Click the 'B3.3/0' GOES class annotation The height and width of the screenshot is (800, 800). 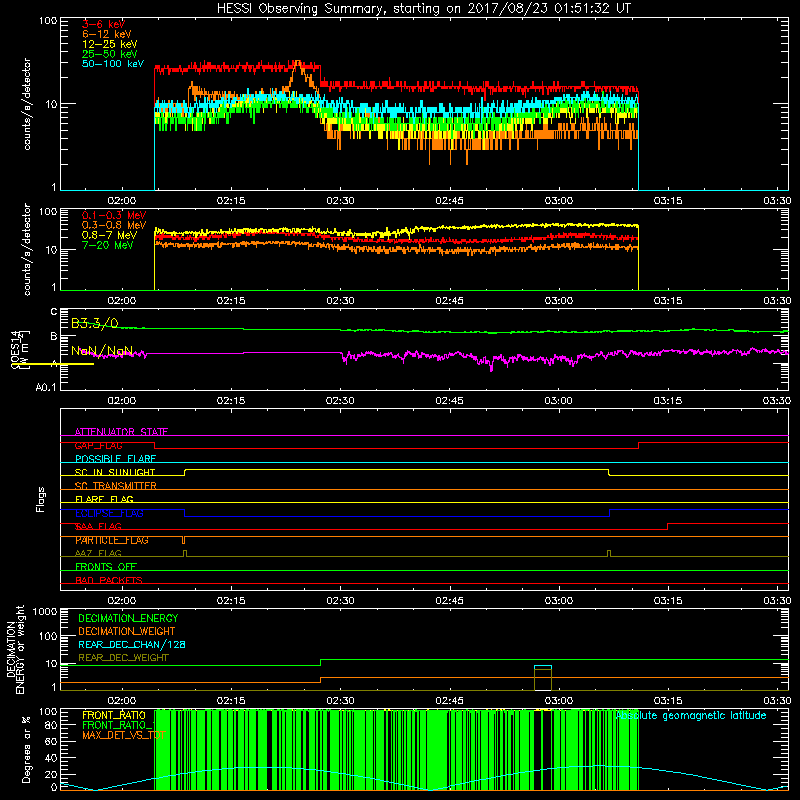[94, 323]
